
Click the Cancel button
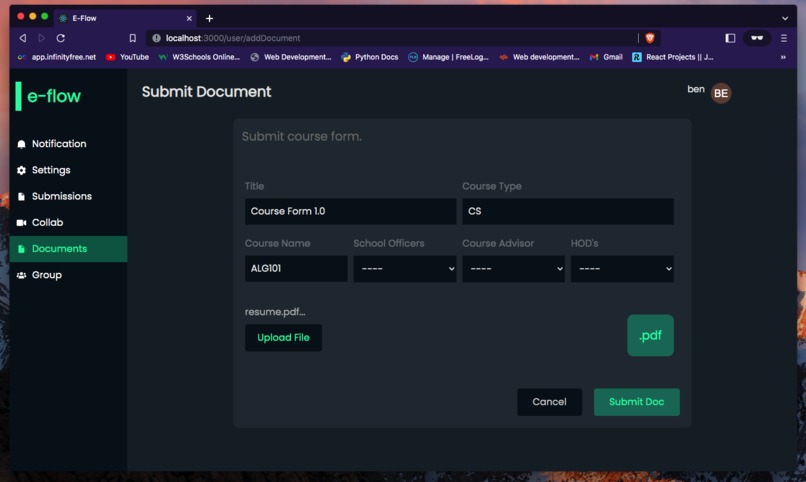click(549, 402)
